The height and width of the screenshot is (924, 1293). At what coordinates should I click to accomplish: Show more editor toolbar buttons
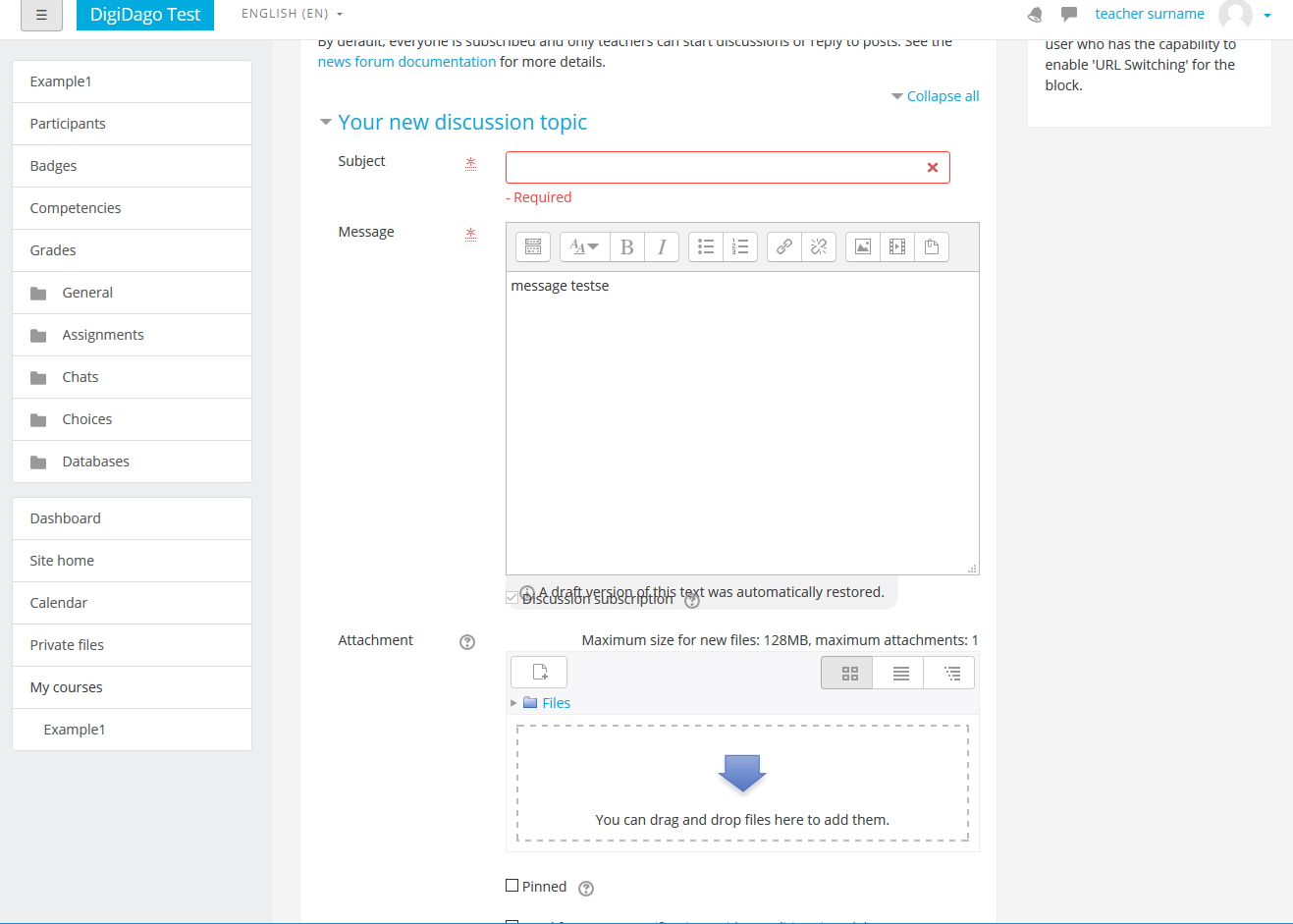(533, 246)
